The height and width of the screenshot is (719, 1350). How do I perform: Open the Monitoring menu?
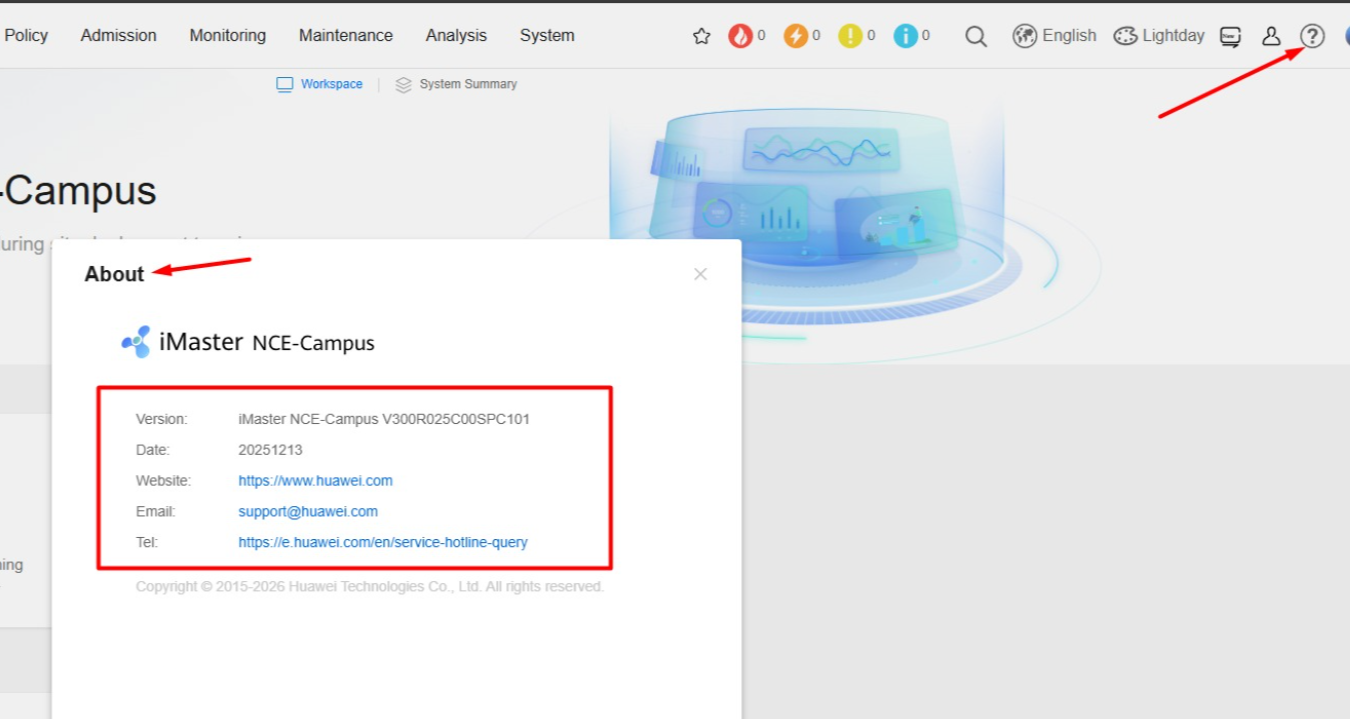[x=228, y=35]
